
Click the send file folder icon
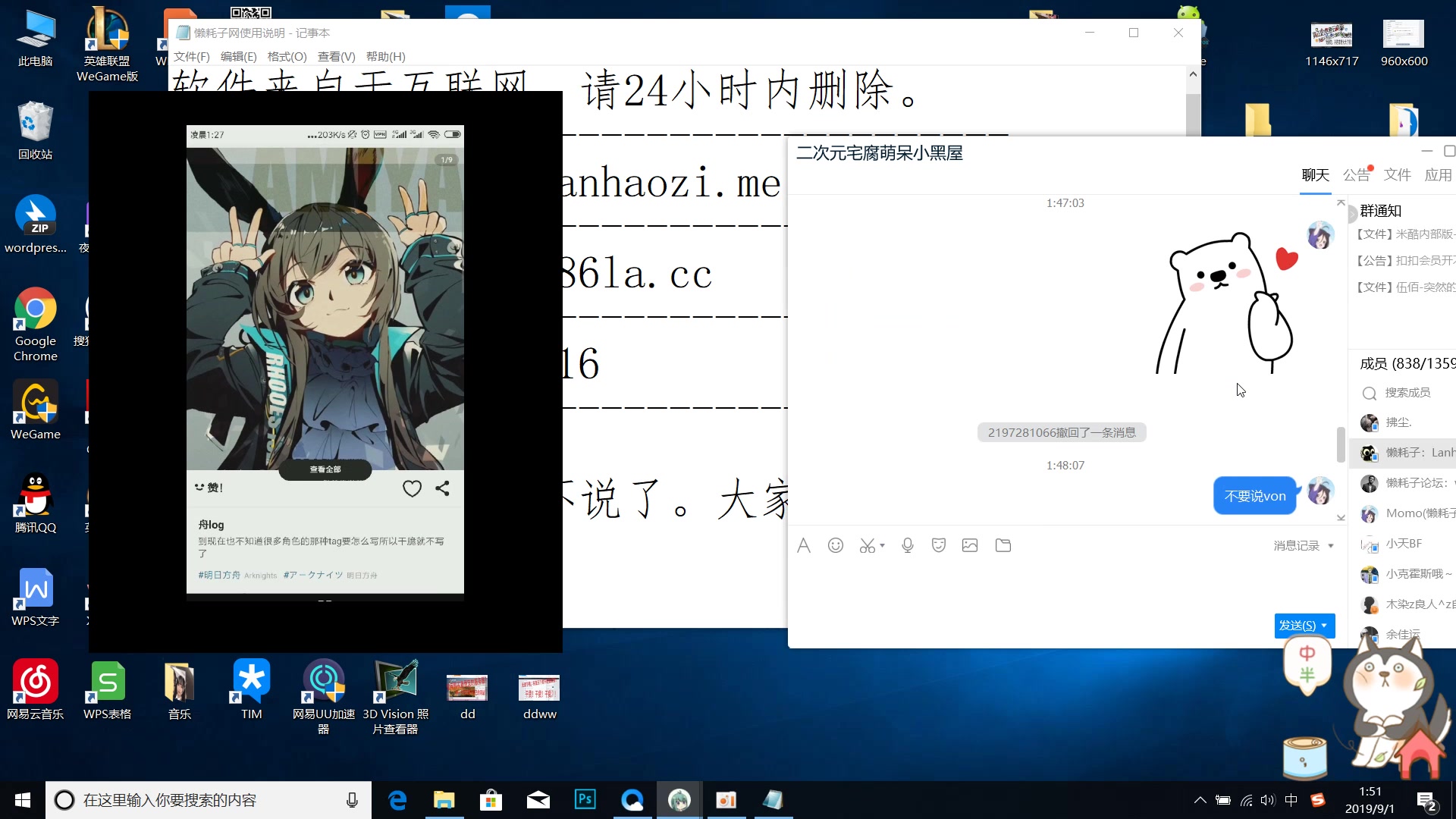tap(1003, 545)
